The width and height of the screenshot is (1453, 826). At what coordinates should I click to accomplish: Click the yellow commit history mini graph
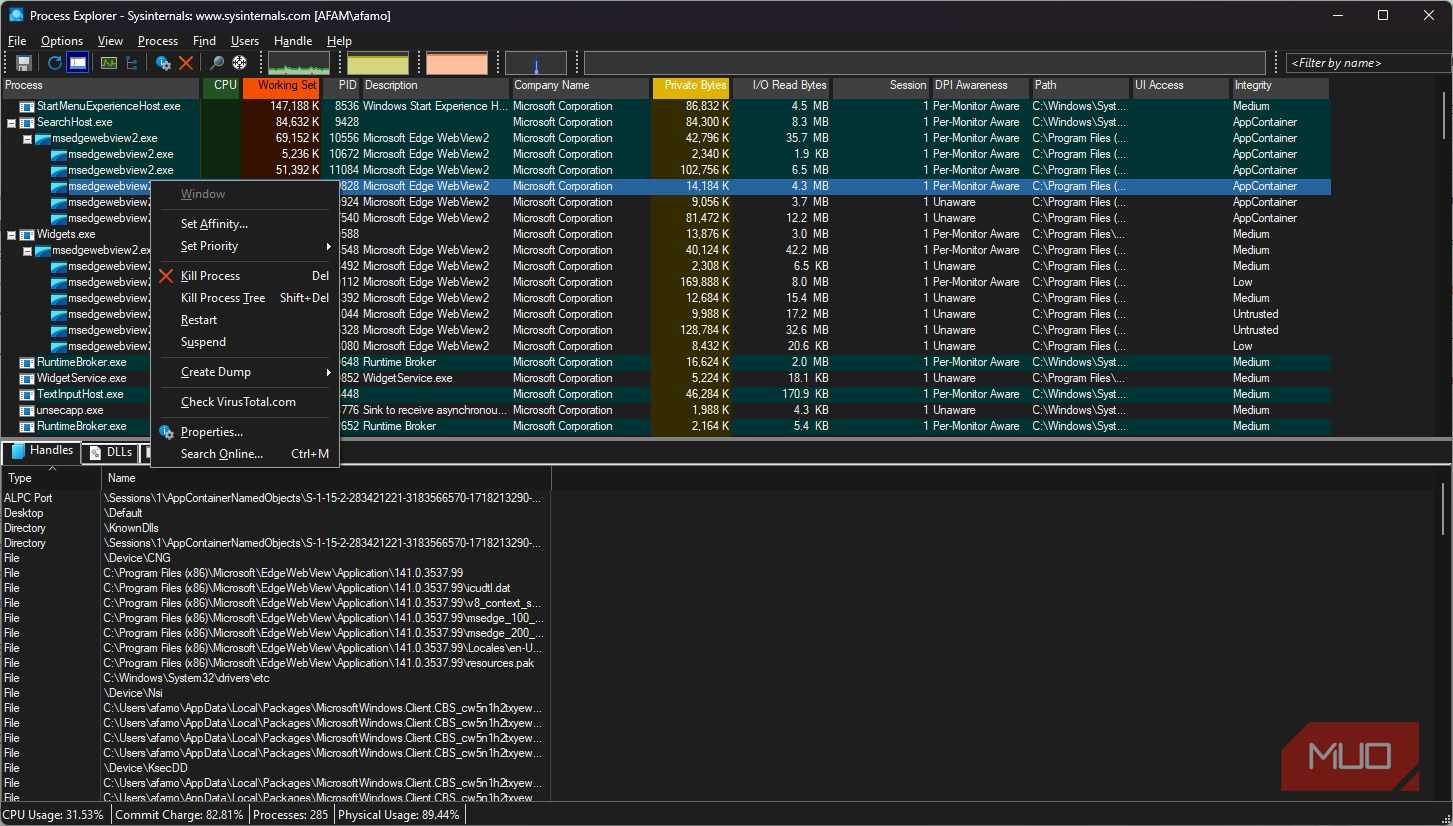(x=378, y=63)
